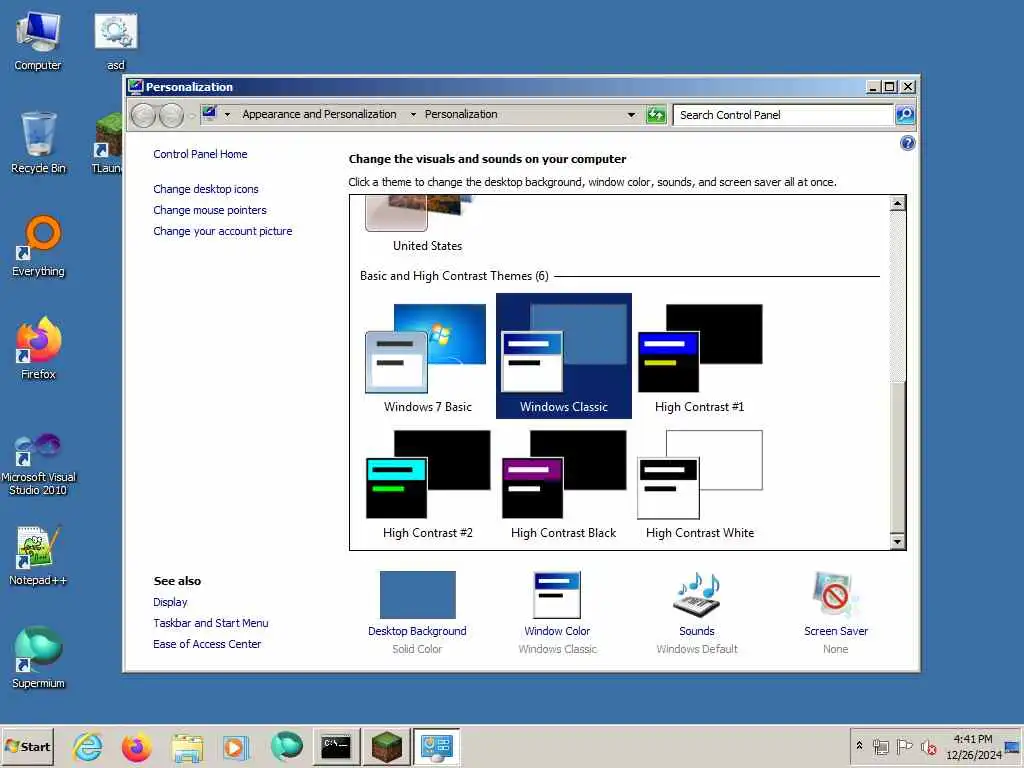Open Command Prompt from the taskbar

[336, 746]
